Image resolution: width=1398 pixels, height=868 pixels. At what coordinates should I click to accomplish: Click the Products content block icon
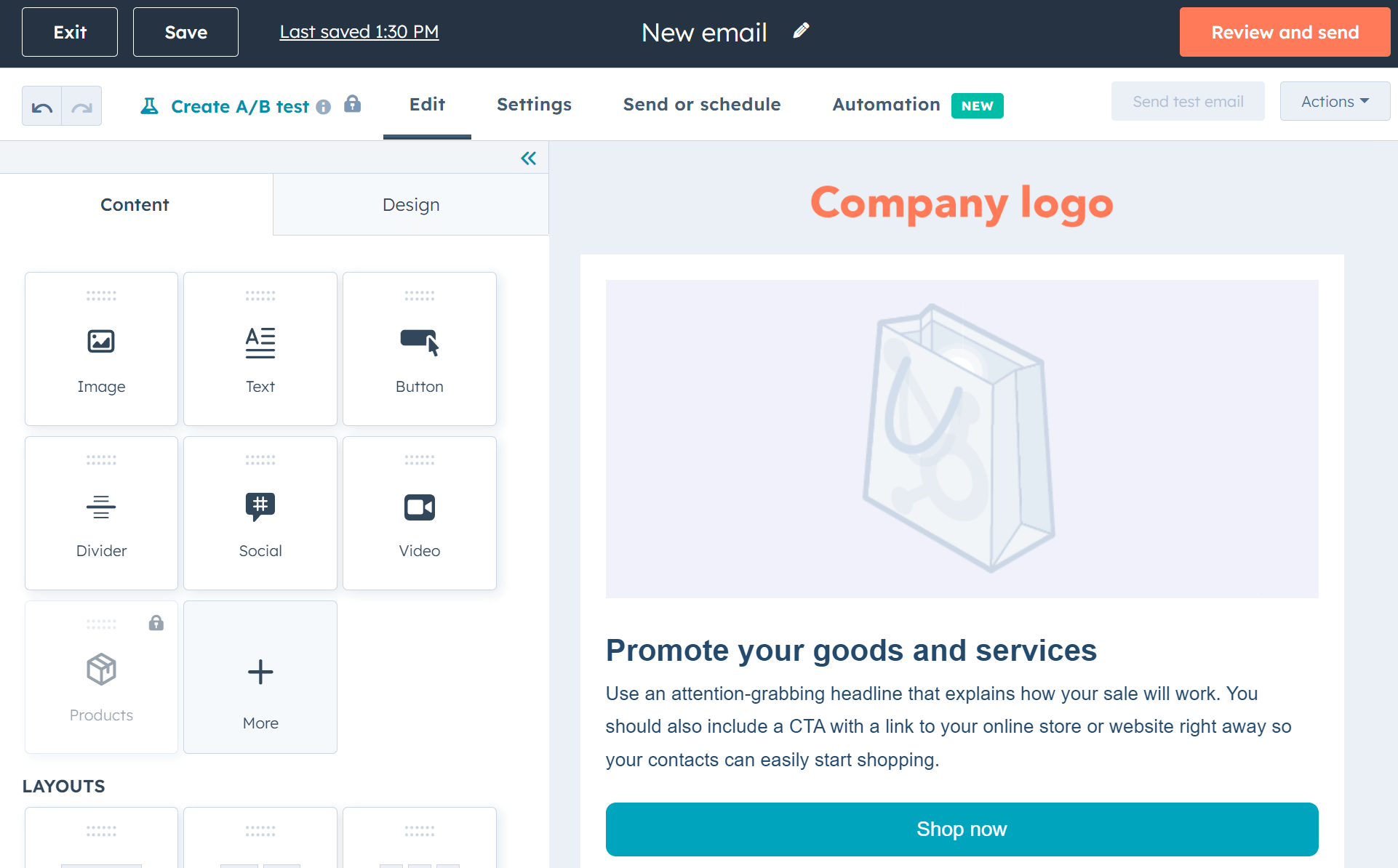click(x=100, y=670)
